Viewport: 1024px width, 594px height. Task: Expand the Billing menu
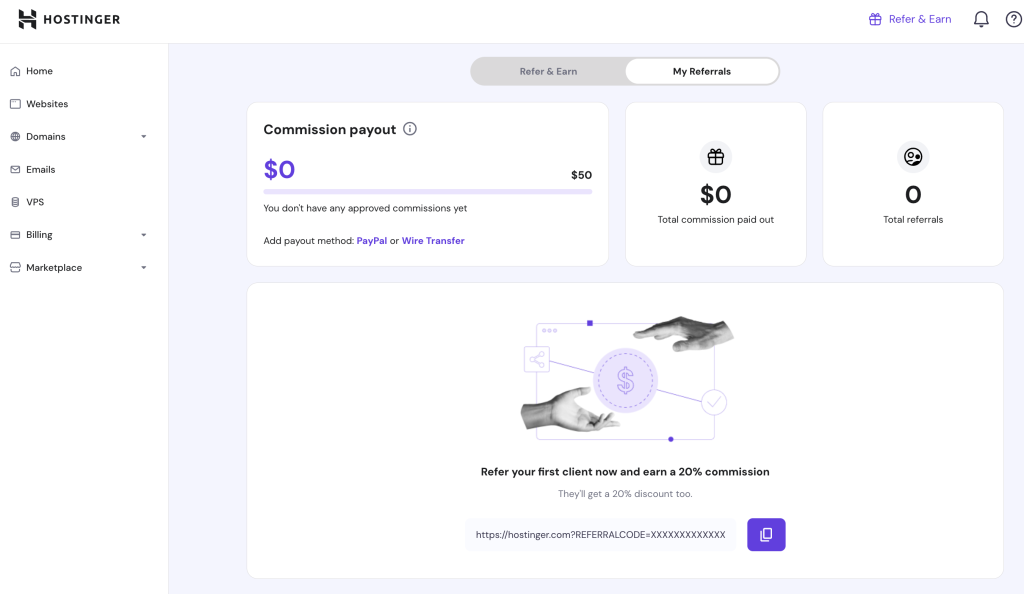(x=143, y=234)
